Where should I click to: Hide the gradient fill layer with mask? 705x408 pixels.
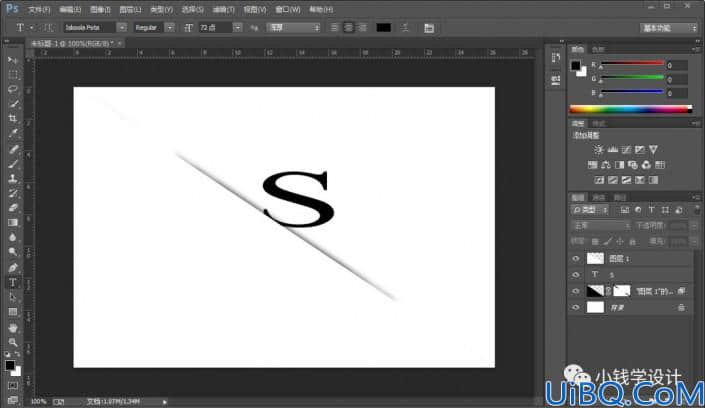coord(576,291)
